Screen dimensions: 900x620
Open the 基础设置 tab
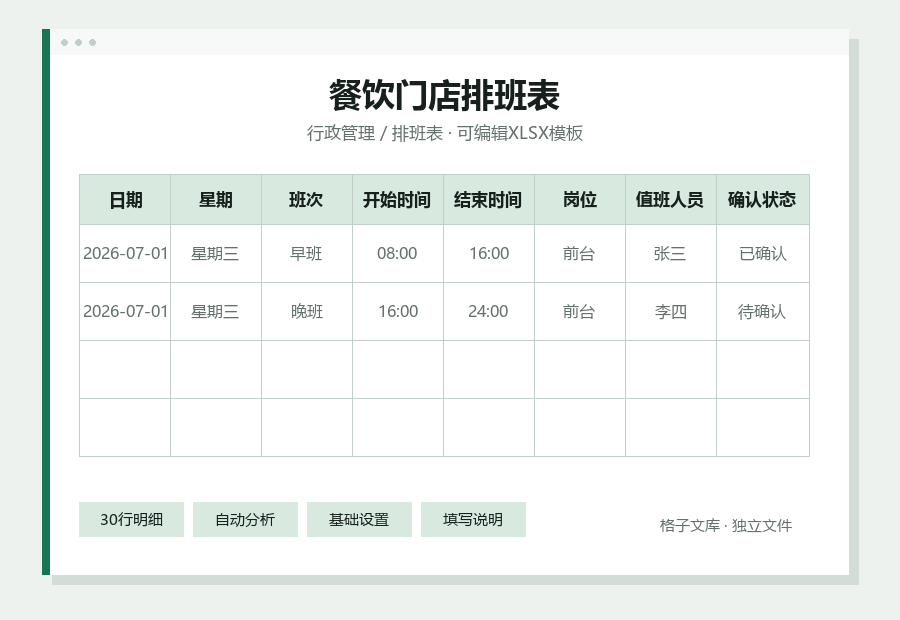coord(359,520)
